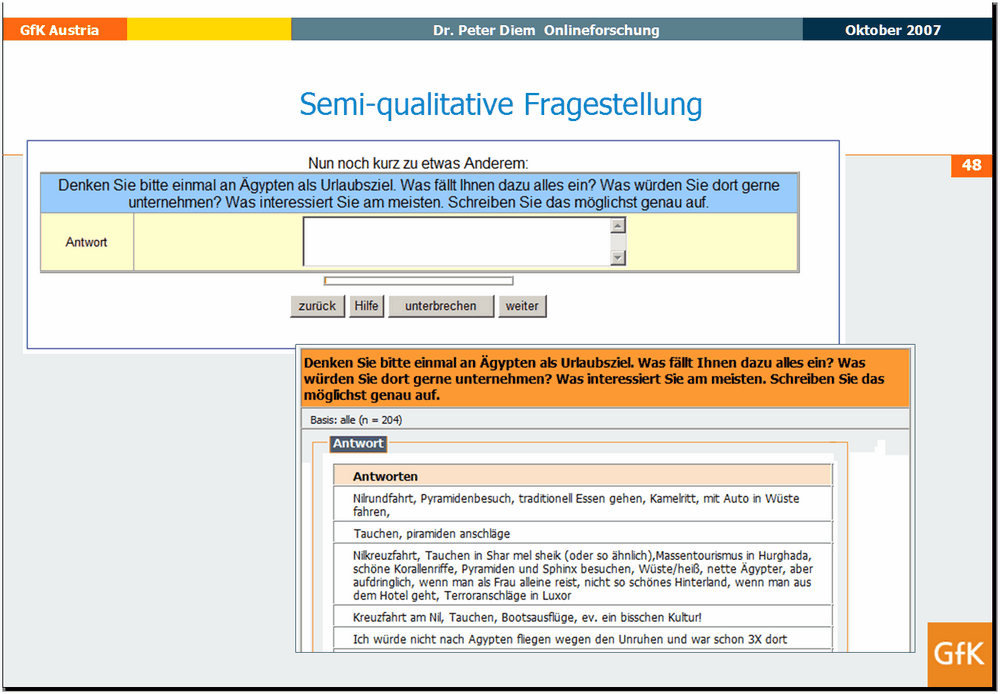1000x694 pixels.
Task: Click 'Dr. Peter Diem Onlineforschung' header text
Action: (547, 30)
